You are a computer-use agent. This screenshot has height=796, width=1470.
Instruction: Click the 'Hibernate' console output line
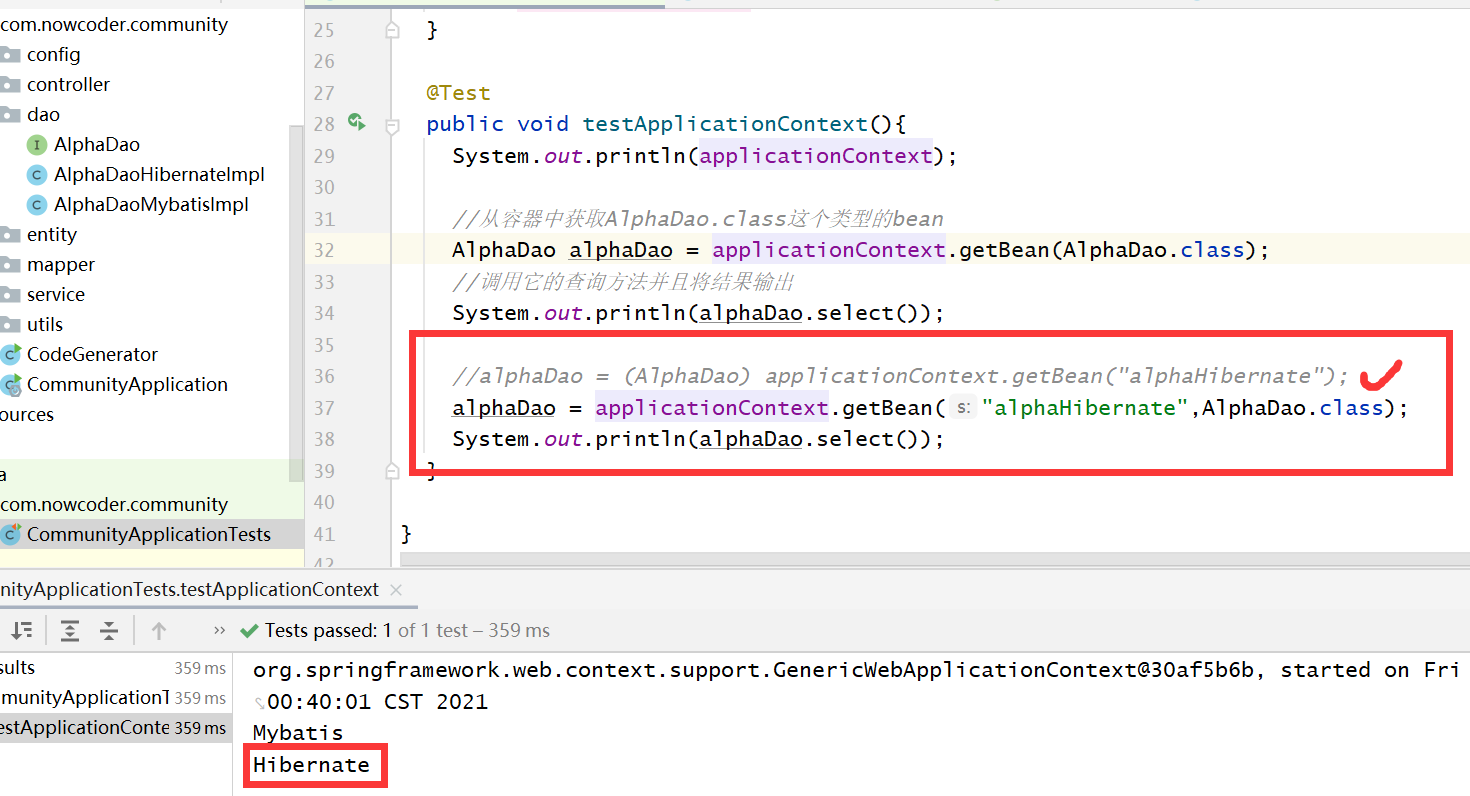click(x=311, y=765)
